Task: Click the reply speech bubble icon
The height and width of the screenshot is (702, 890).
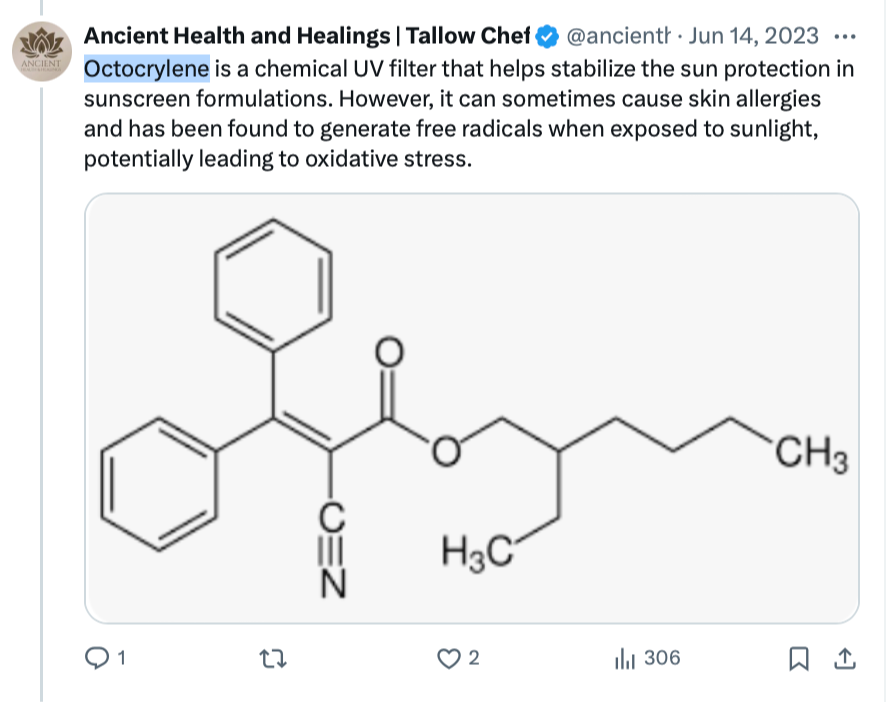Action: click(x=99, y=658)
